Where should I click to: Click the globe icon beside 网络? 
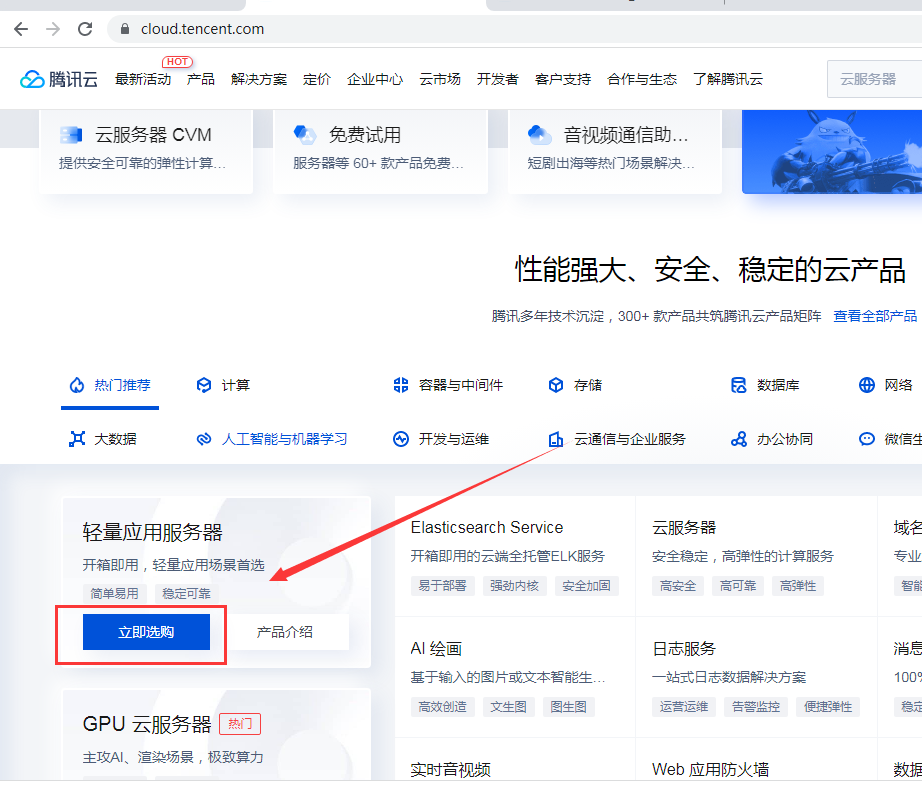(867, 385)
